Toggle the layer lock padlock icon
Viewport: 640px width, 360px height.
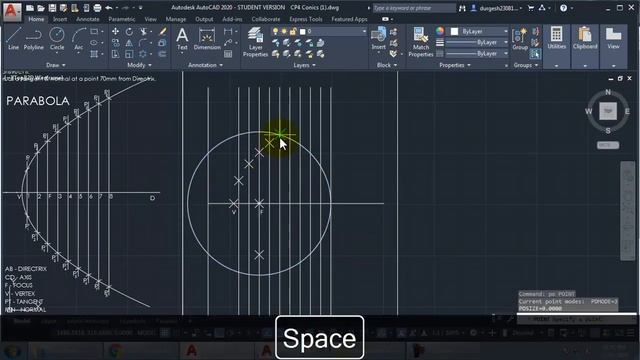[x=293, y=31]
